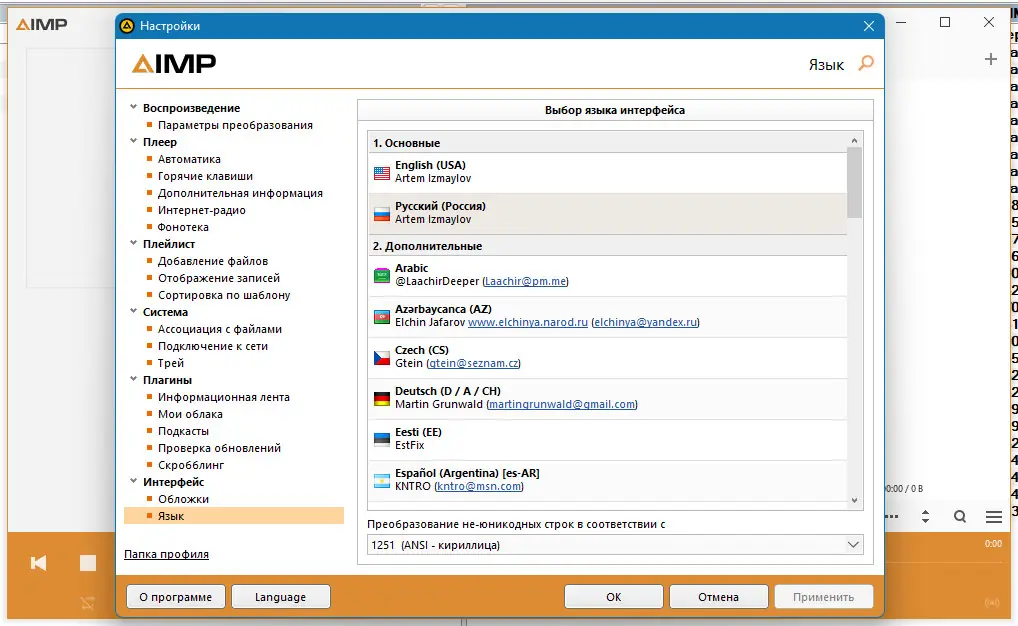This screenshot has height=626, width=1018.
Task: Select the Русский (Россия) flag icon
Action: click(382, 213)
